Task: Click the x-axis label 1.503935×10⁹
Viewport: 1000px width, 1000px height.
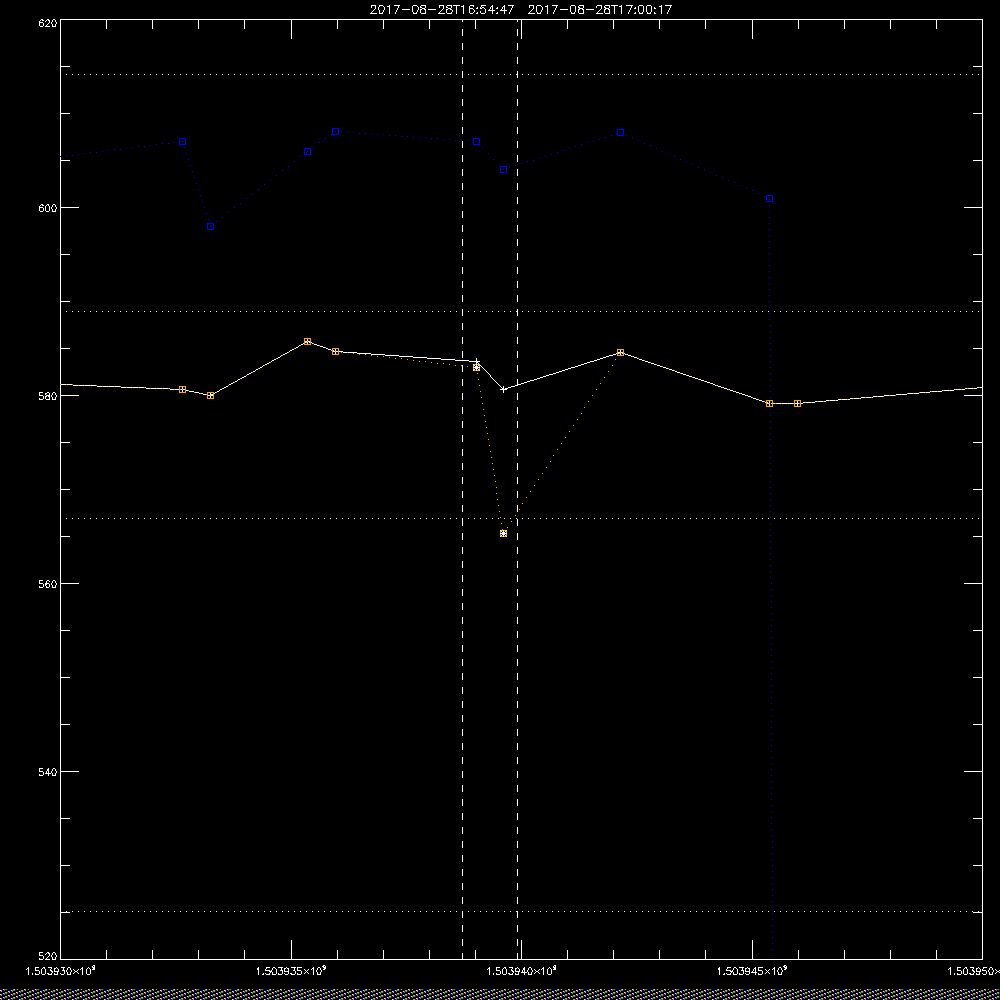Action: coord(291,971)
